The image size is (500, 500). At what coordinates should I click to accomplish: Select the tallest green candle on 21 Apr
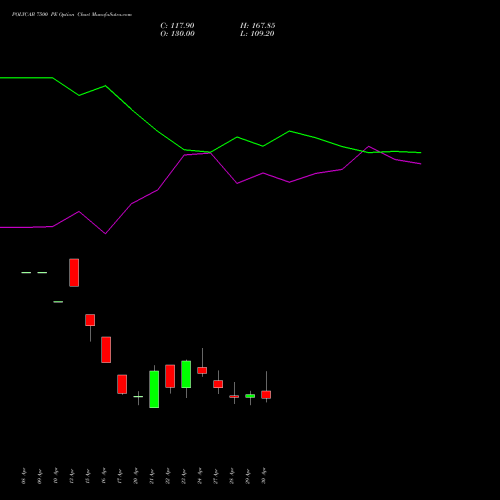154,389
